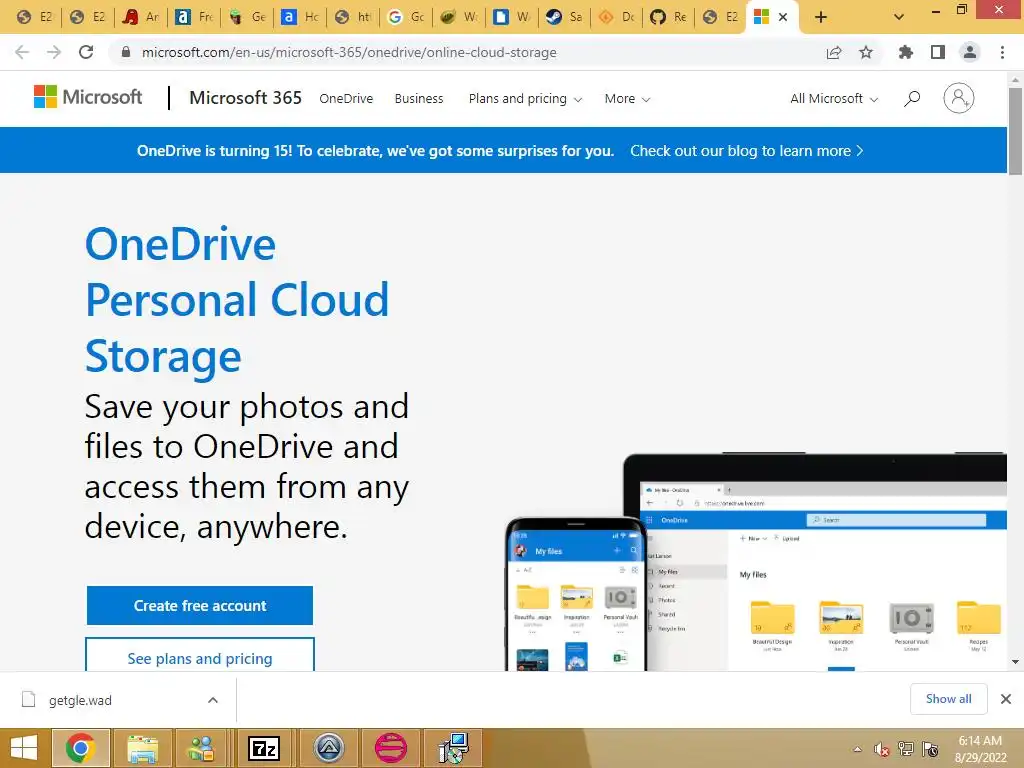Open 7-Zip from the taskbar
Screen dimensions: 1024x768
click(x=264, y=748)
